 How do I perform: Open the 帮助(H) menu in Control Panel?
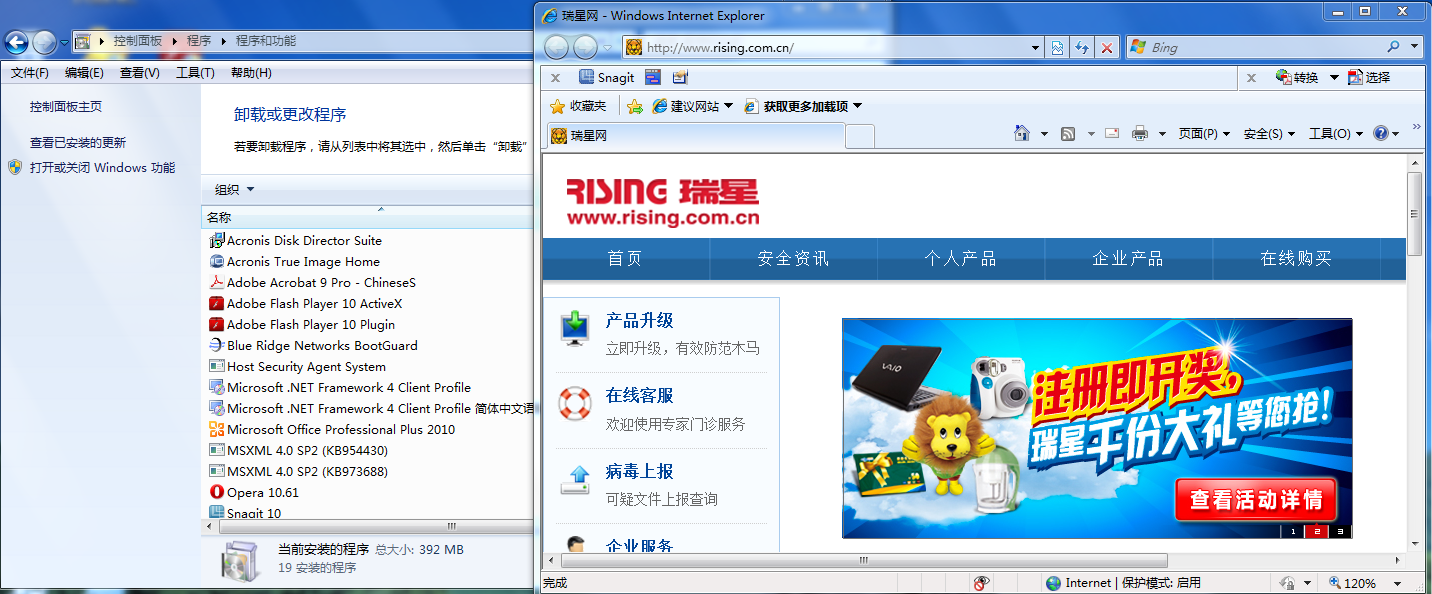pyautogui.click(x=251, y=73)
